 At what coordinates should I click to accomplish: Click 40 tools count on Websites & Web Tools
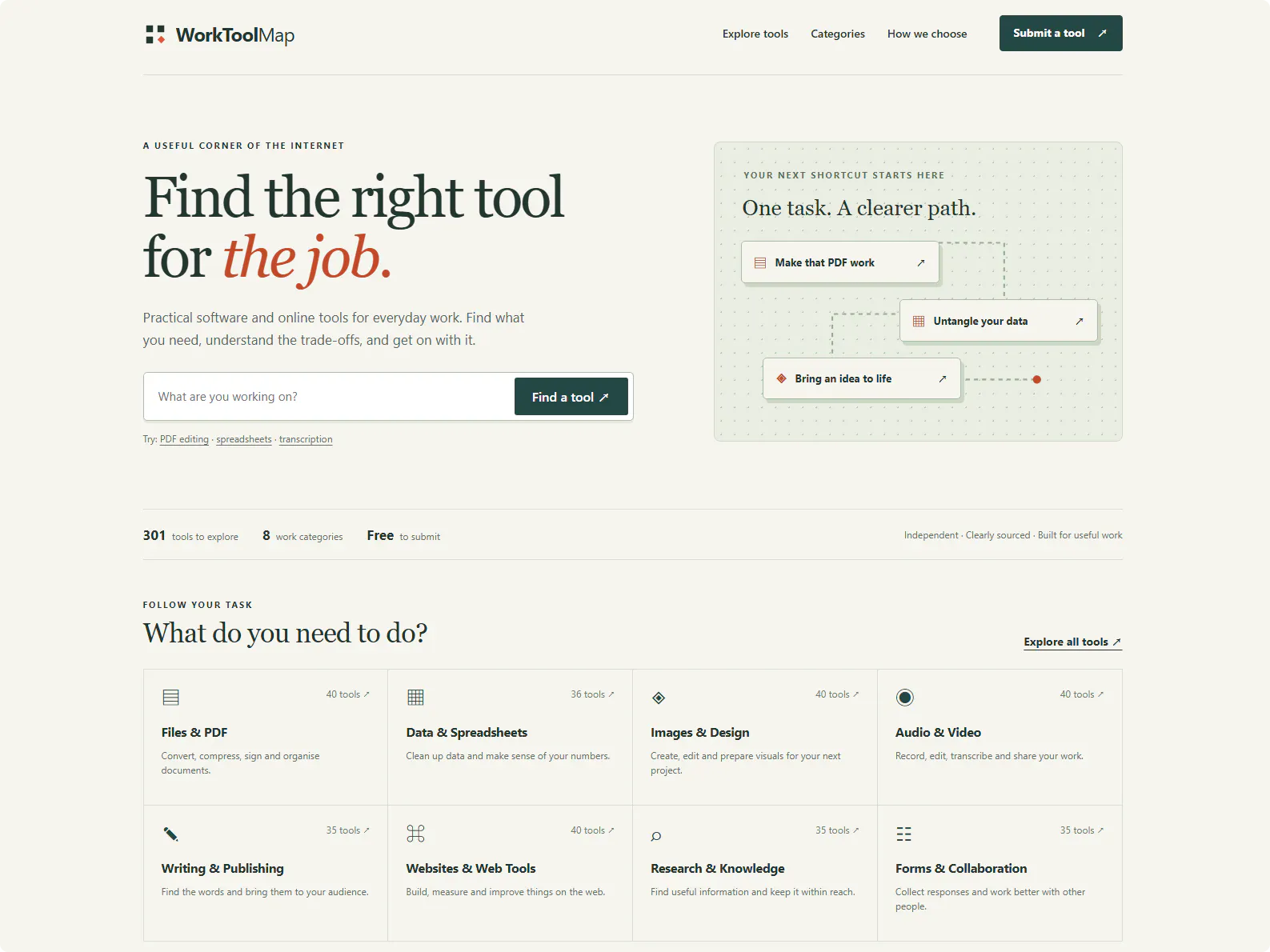click(592, 830)
